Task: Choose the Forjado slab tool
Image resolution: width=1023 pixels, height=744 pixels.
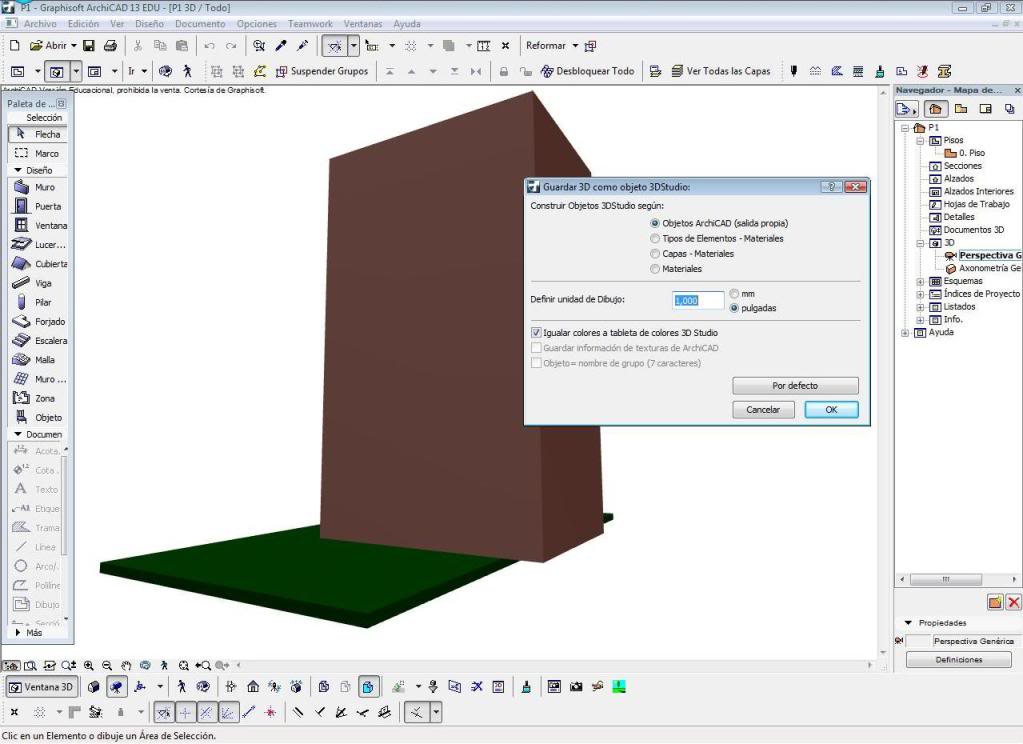Action: tap(38, 322)
